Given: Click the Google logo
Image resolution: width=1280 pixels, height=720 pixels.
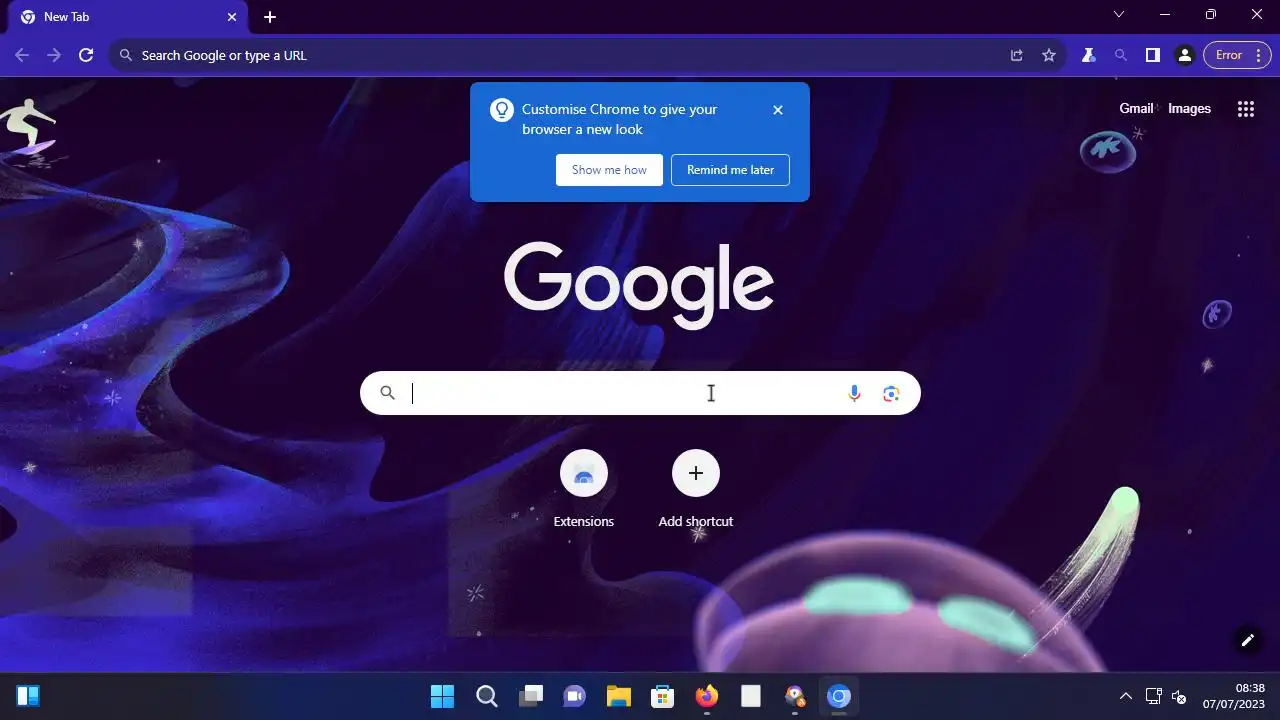Looking at the screenshot, I should tap(639, 284).
